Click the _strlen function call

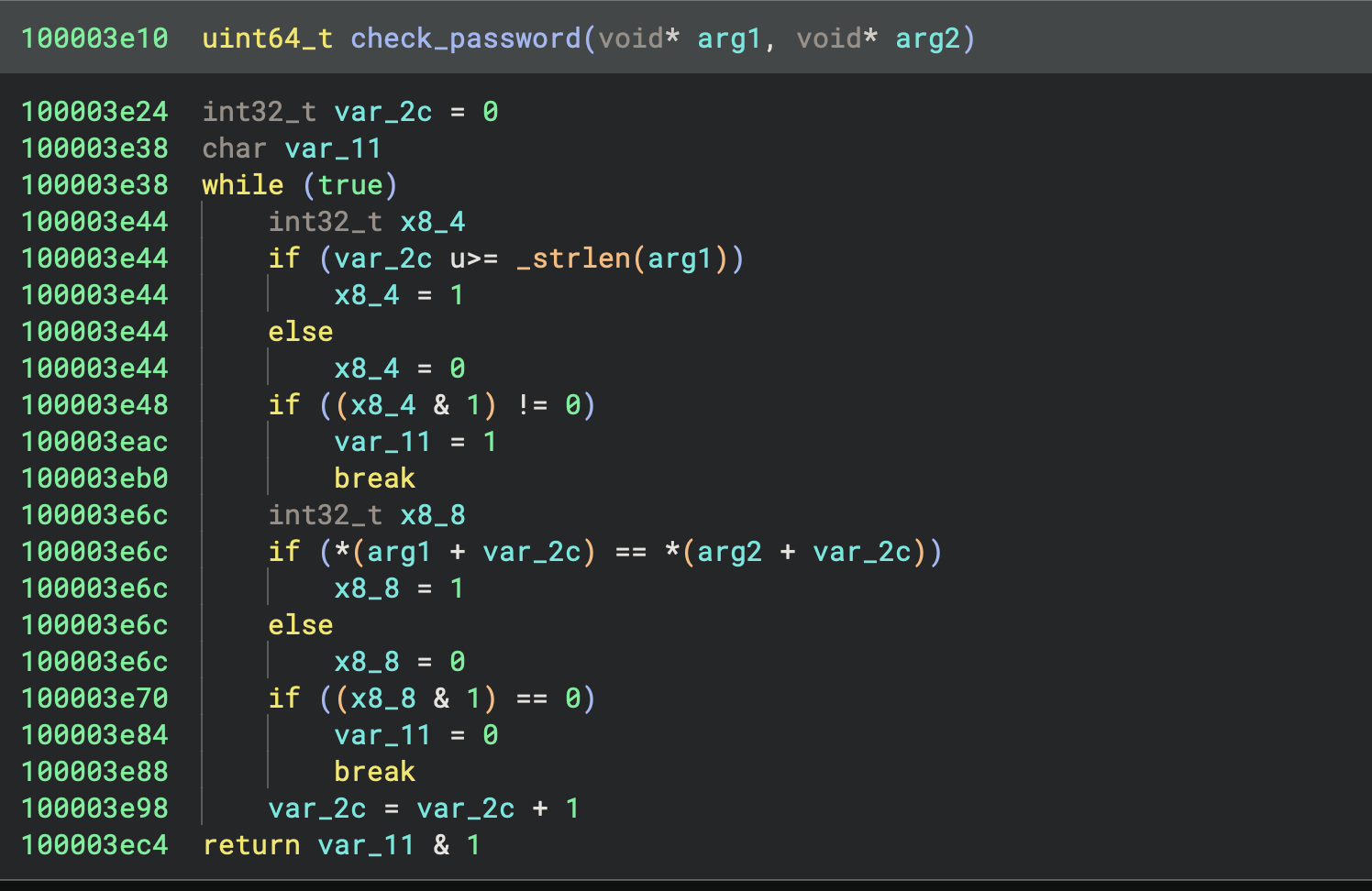(x=573, y=258)
